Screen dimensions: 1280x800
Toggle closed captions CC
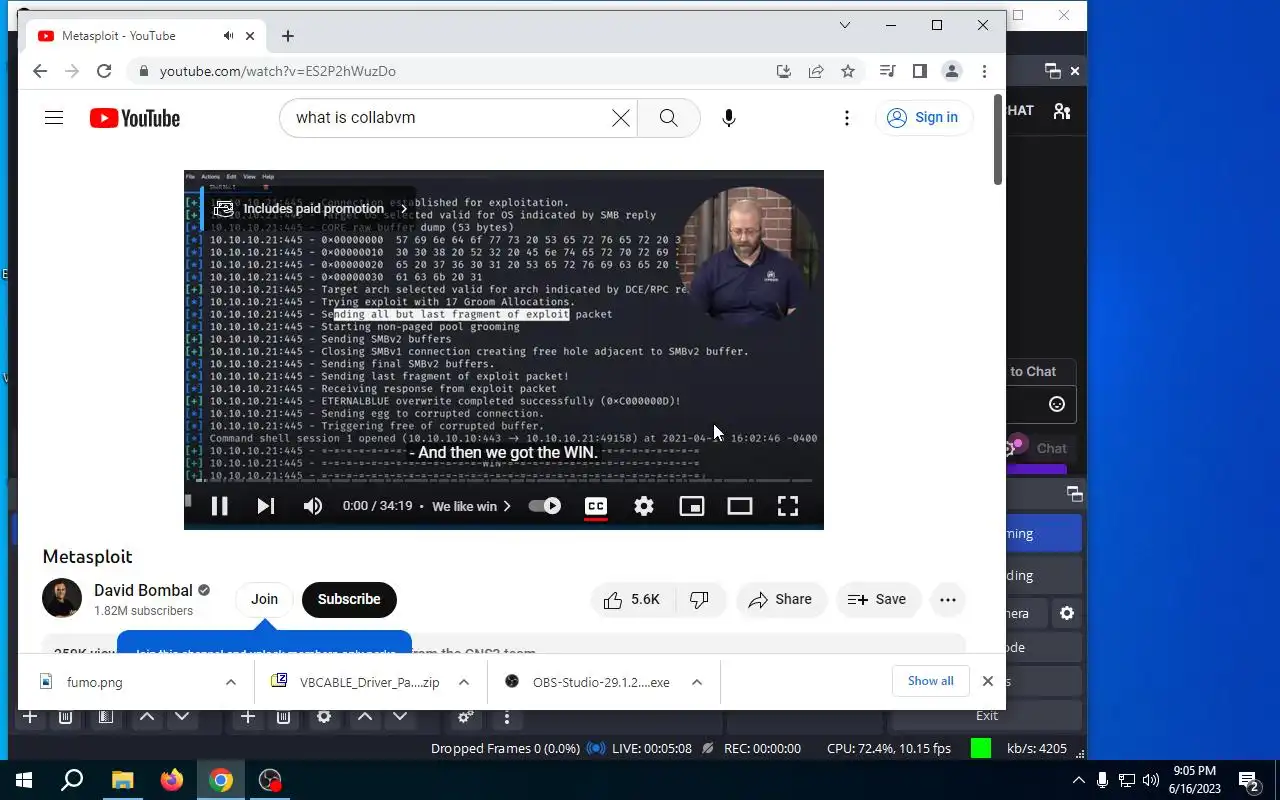pyautogui.click(x=596, y=506)
